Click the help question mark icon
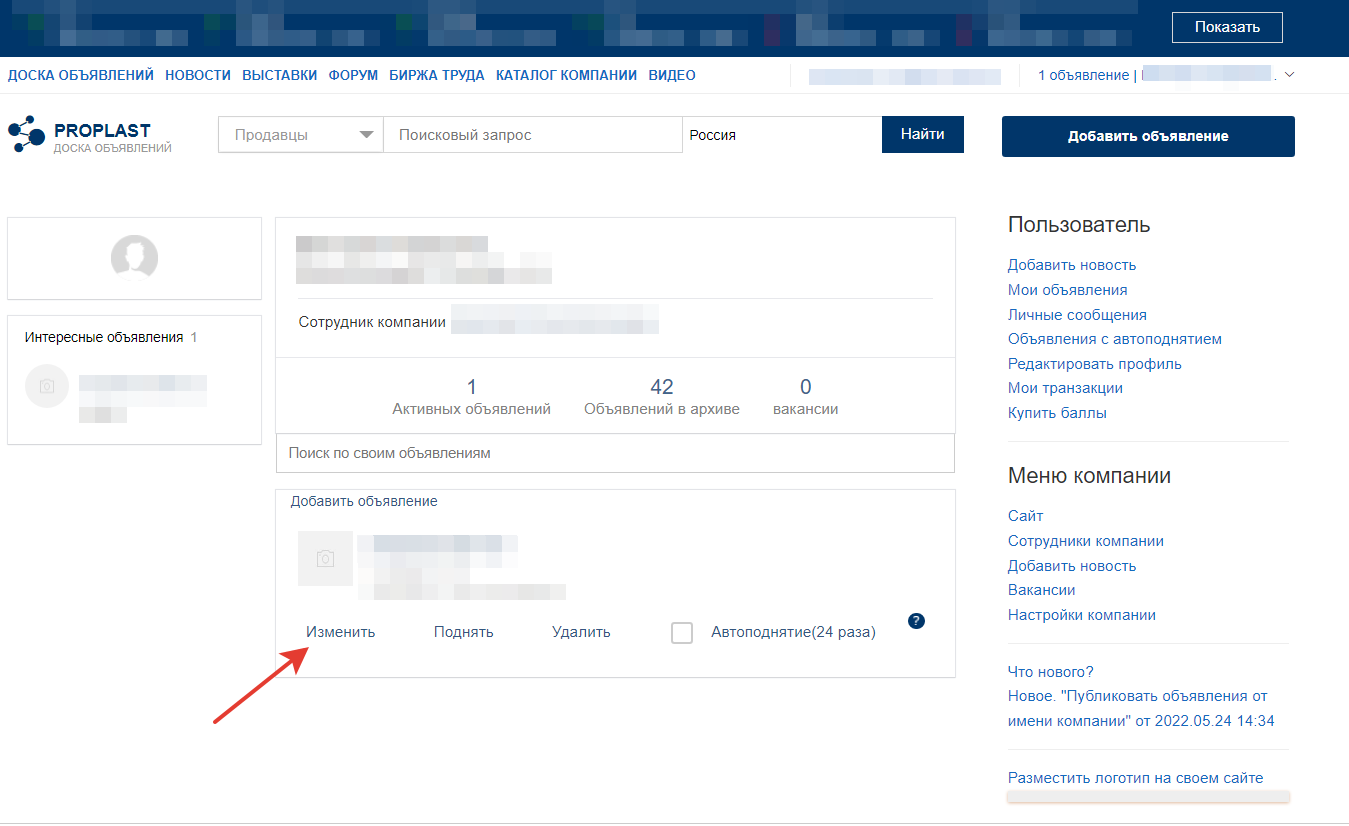Screen dimensions: 1349x826 pos(916,621)
